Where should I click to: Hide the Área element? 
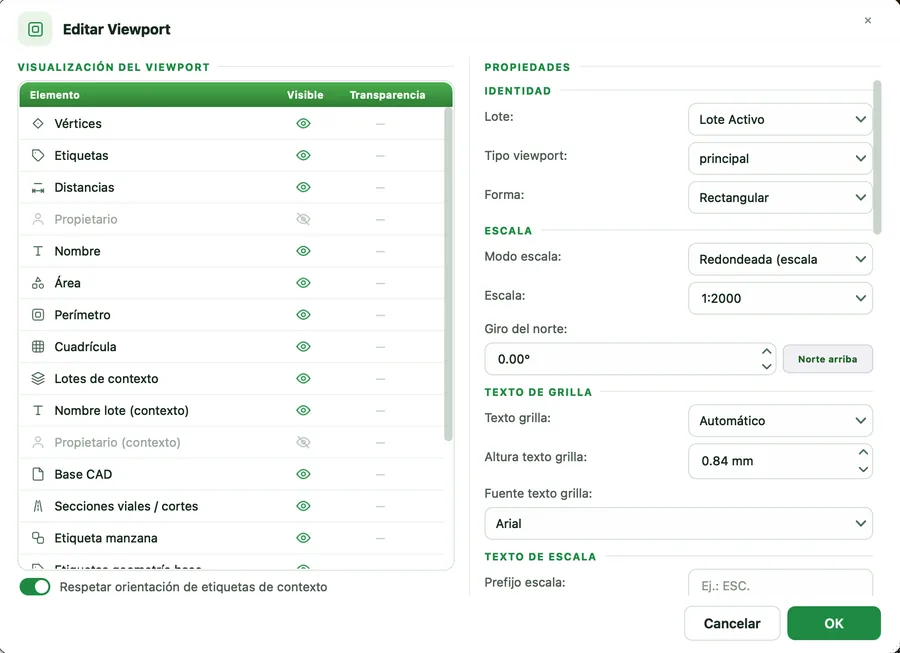303,283
